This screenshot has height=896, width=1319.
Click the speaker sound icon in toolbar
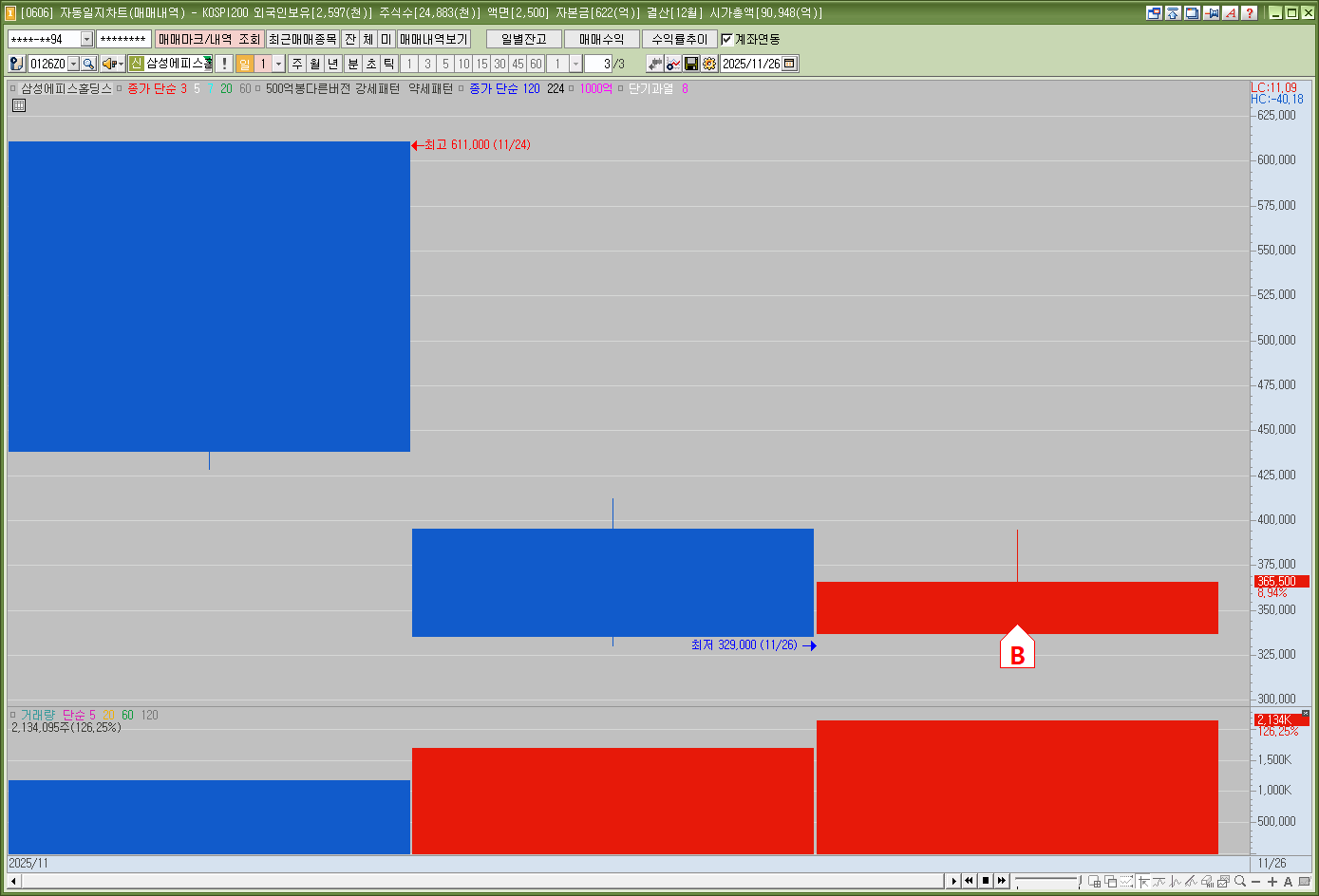point(109,64)
